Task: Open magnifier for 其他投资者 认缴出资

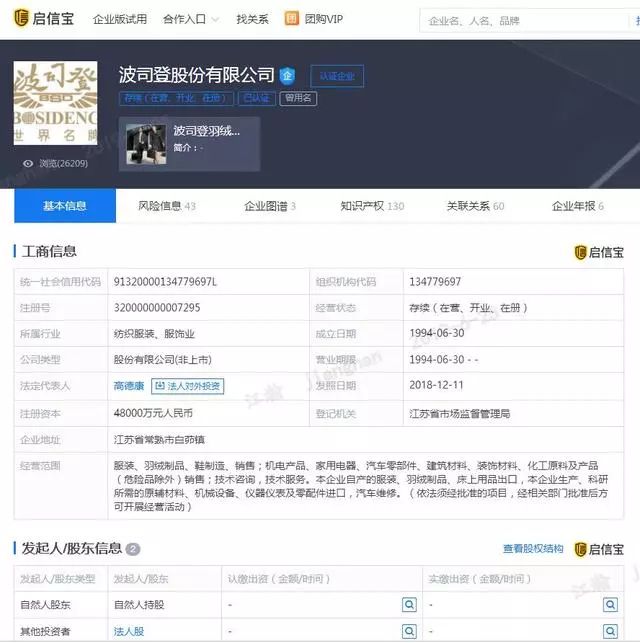Action: coord(409,631)
